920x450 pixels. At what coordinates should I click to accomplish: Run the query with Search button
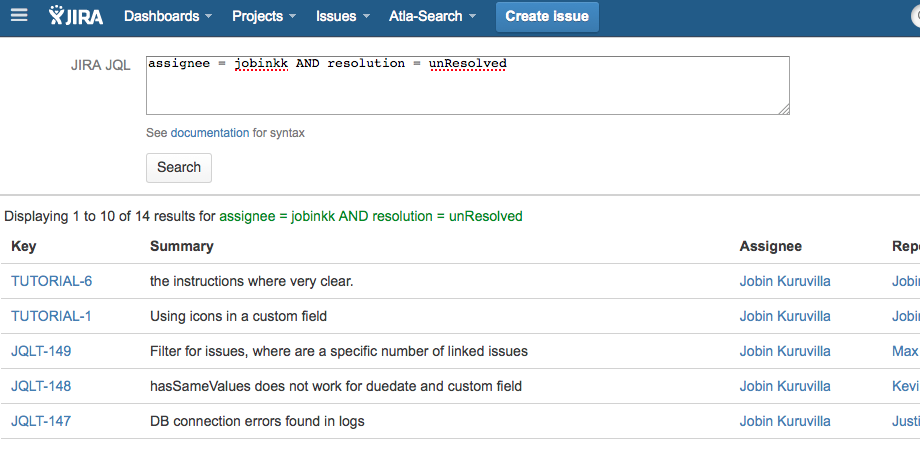(179, 168)
